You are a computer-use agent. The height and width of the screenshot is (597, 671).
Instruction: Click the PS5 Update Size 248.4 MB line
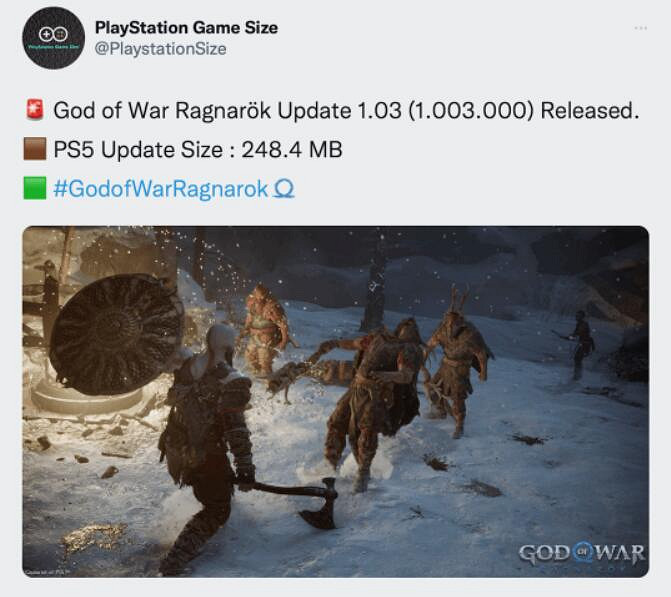[198, 150]
